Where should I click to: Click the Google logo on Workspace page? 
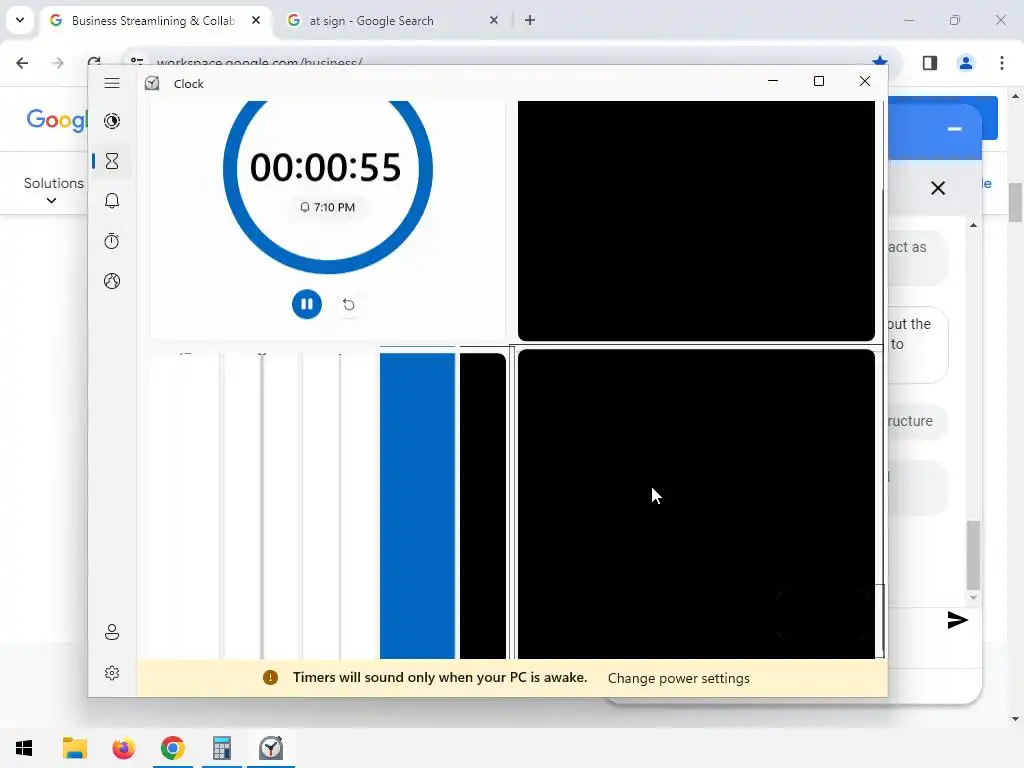(x=57, y=120)
